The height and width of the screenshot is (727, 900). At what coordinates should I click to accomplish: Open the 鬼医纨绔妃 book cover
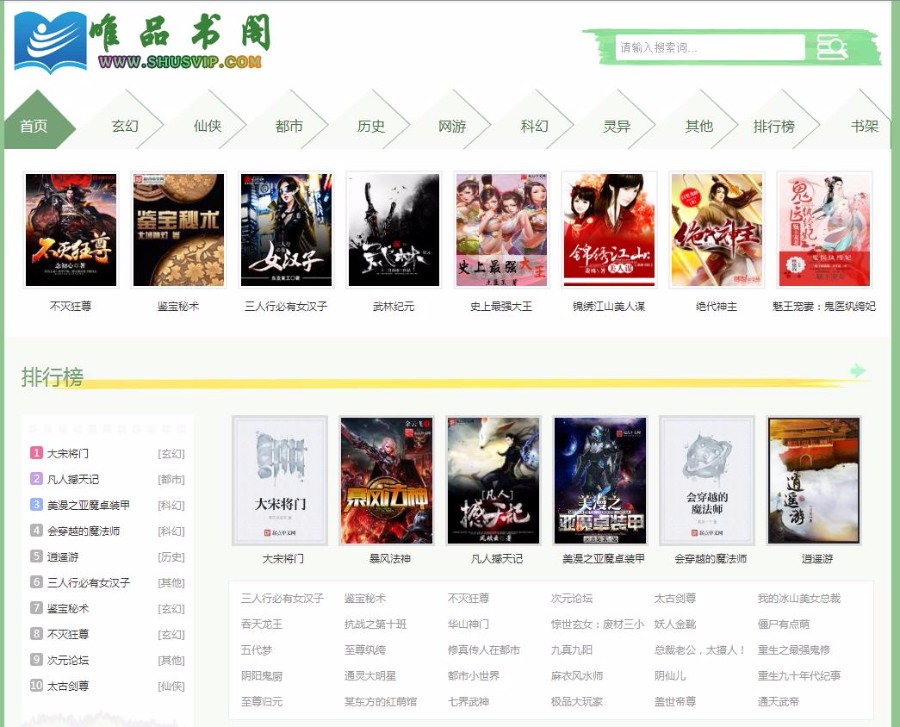pos(824,230)
